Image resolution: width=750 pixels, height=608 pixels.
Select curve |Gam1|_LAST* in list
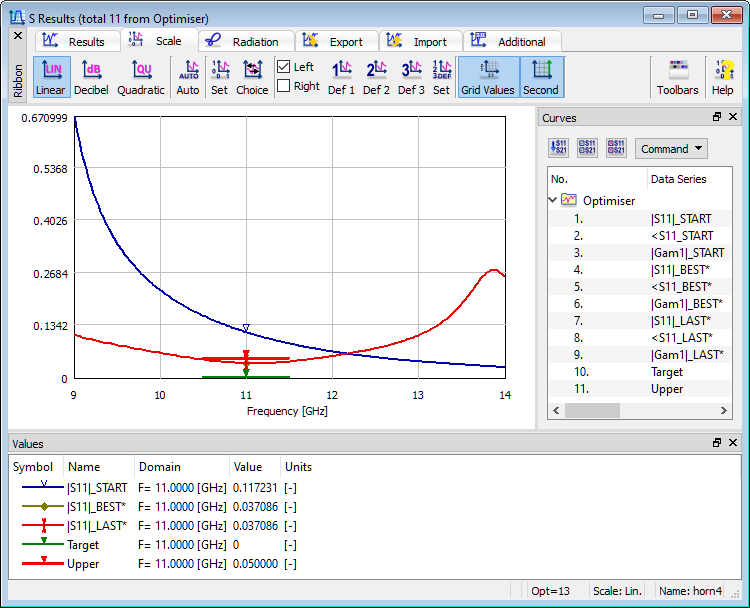(640, 355)
